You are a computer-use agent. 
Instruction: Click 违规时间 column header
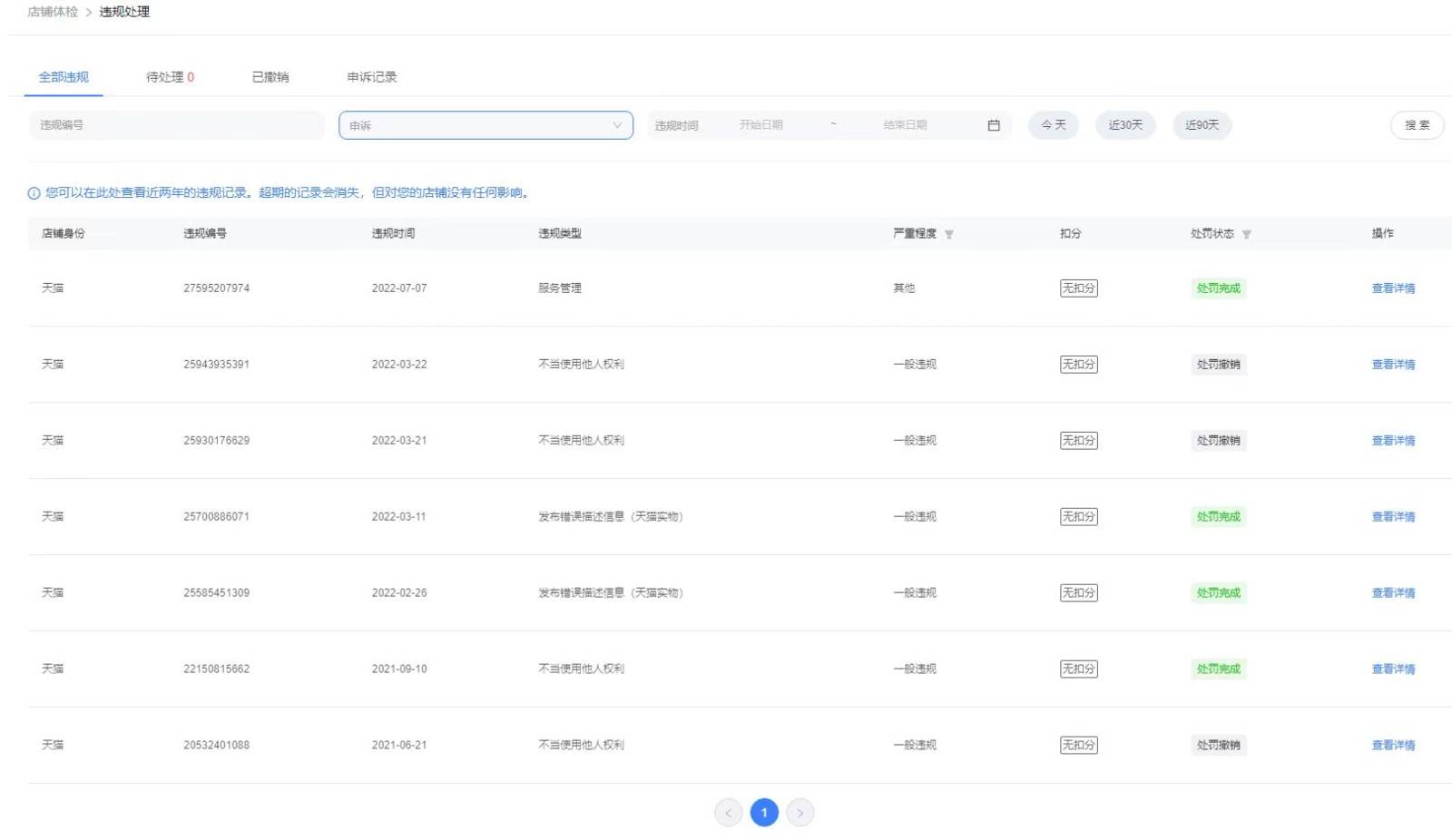click(393, 234)
